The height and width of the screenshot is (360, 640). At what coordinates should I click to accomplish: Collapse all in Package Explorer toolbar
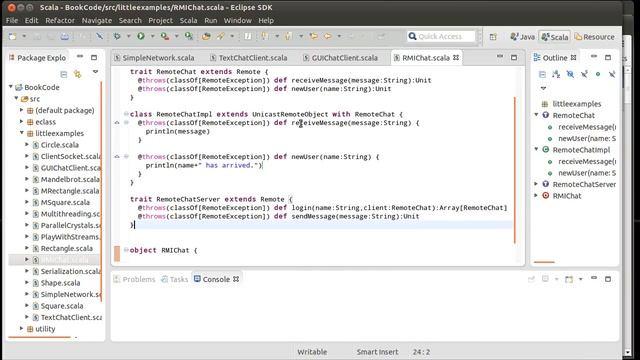(x=64, y=74)
